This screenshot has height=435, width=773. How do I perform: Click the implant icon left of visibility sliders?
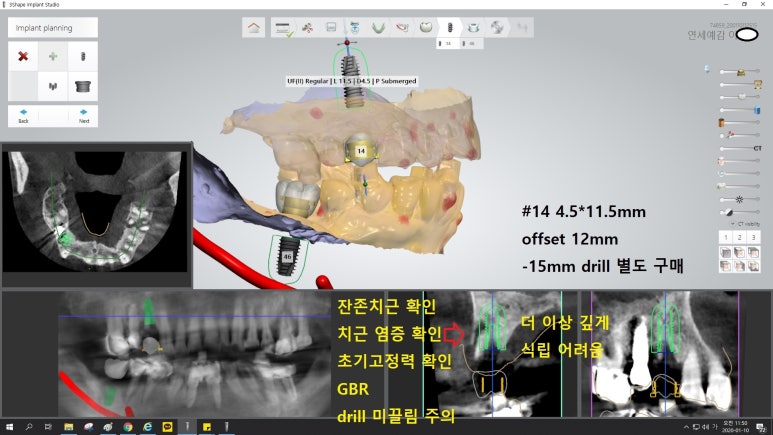[x=707, y=70]
